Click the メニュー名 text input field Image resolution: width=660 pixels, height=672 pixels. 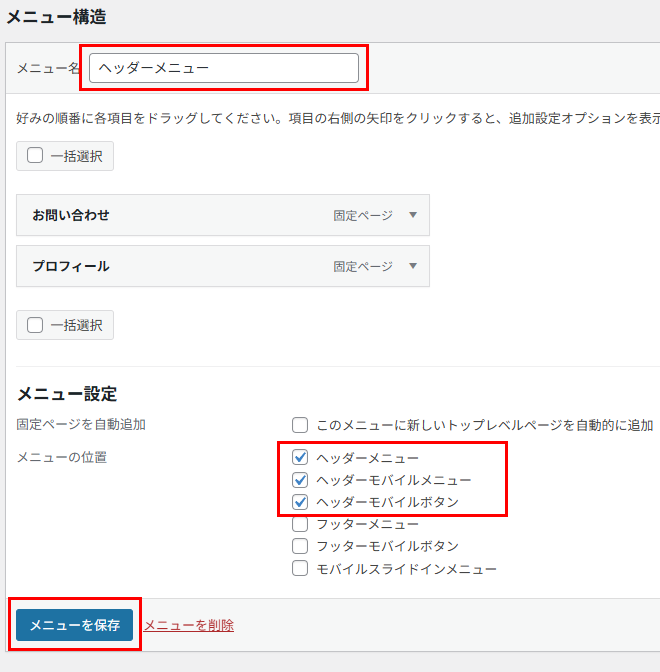point(223,68)
